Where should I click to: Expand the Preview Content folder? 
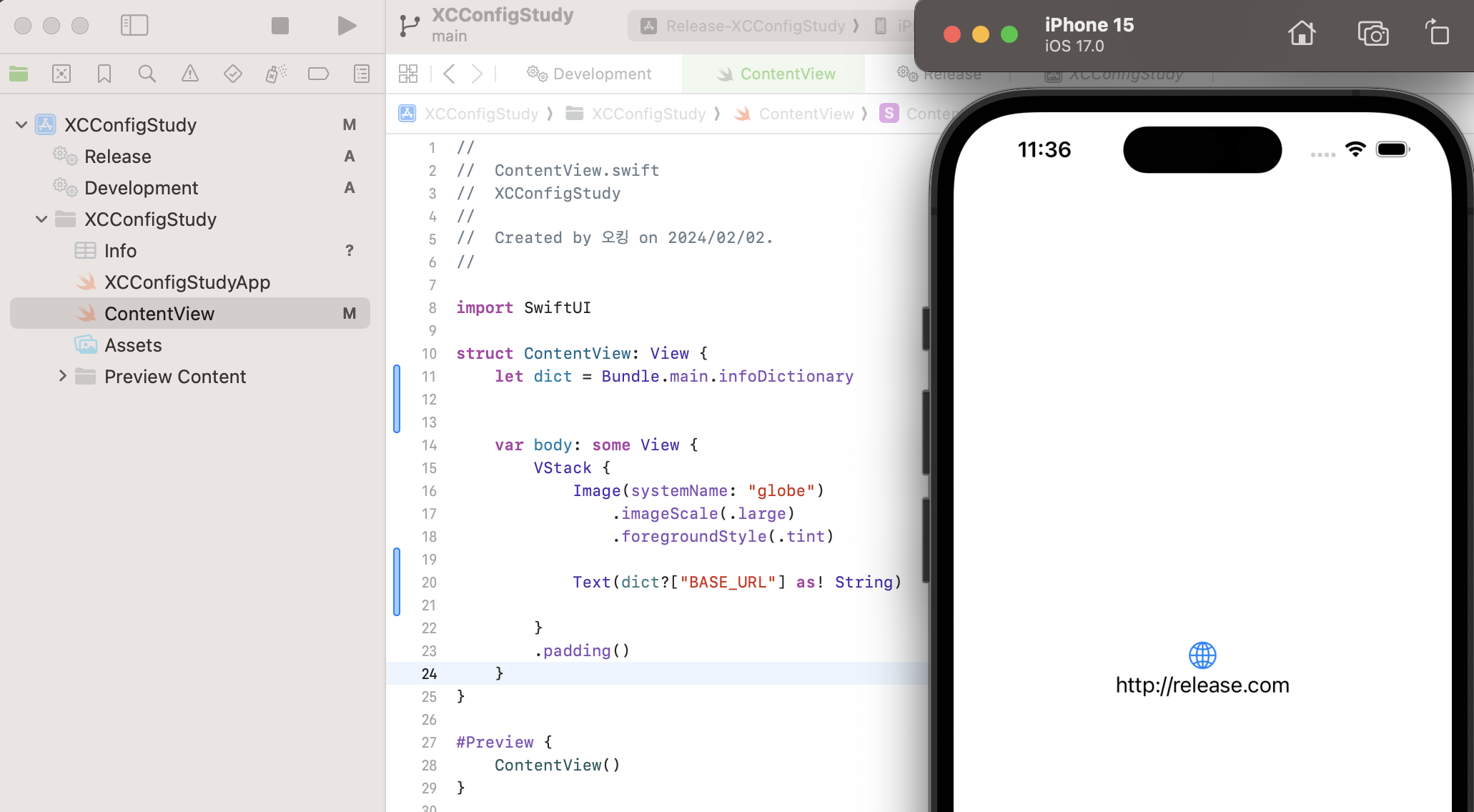click(x=62, y=376)
